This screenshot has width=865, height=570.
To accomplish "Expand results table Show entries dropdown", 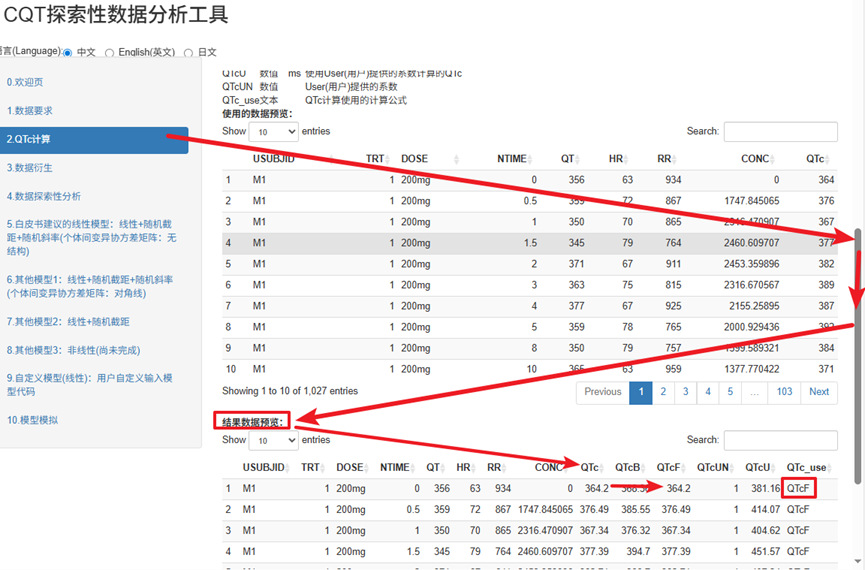I will pyautogui.click(x=274, y=440).
